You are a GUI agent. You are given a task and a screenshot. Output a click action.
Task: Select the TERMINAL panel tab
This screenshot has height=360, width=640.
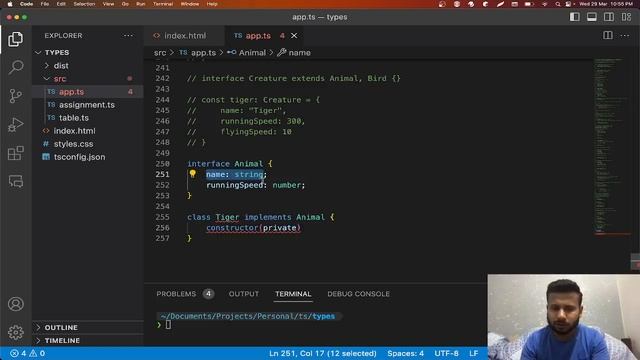coord(293,294)
